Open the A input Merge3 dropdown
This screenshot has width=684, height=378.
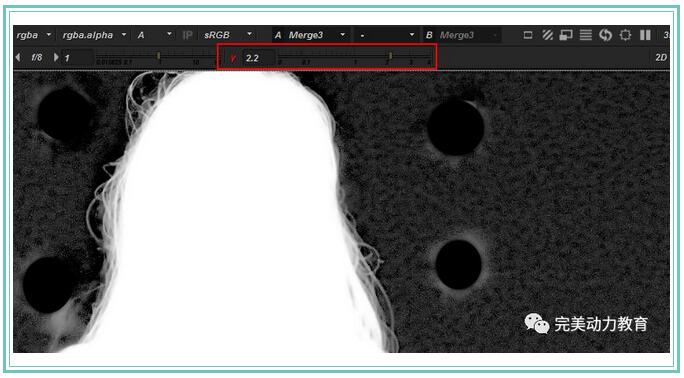coord(310,35)
